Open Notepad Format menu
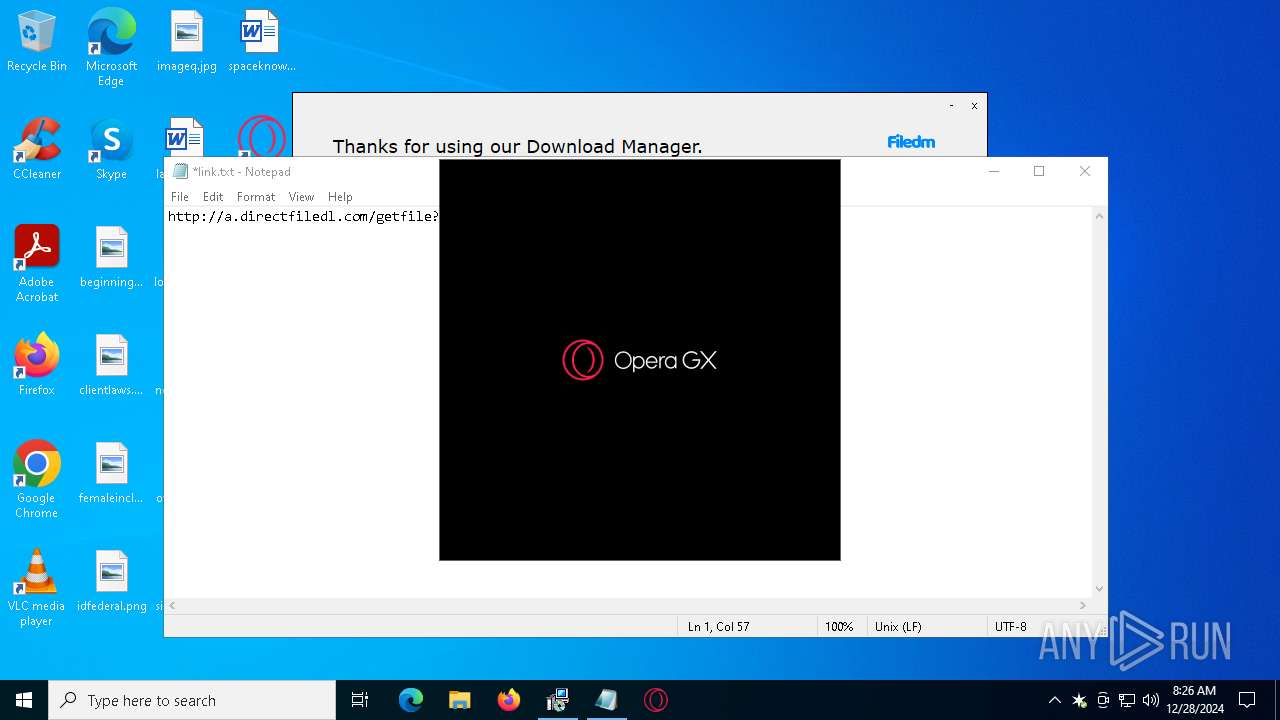Image resolution: width=1280 pixels, height=720 pixels. click(256, 197)
